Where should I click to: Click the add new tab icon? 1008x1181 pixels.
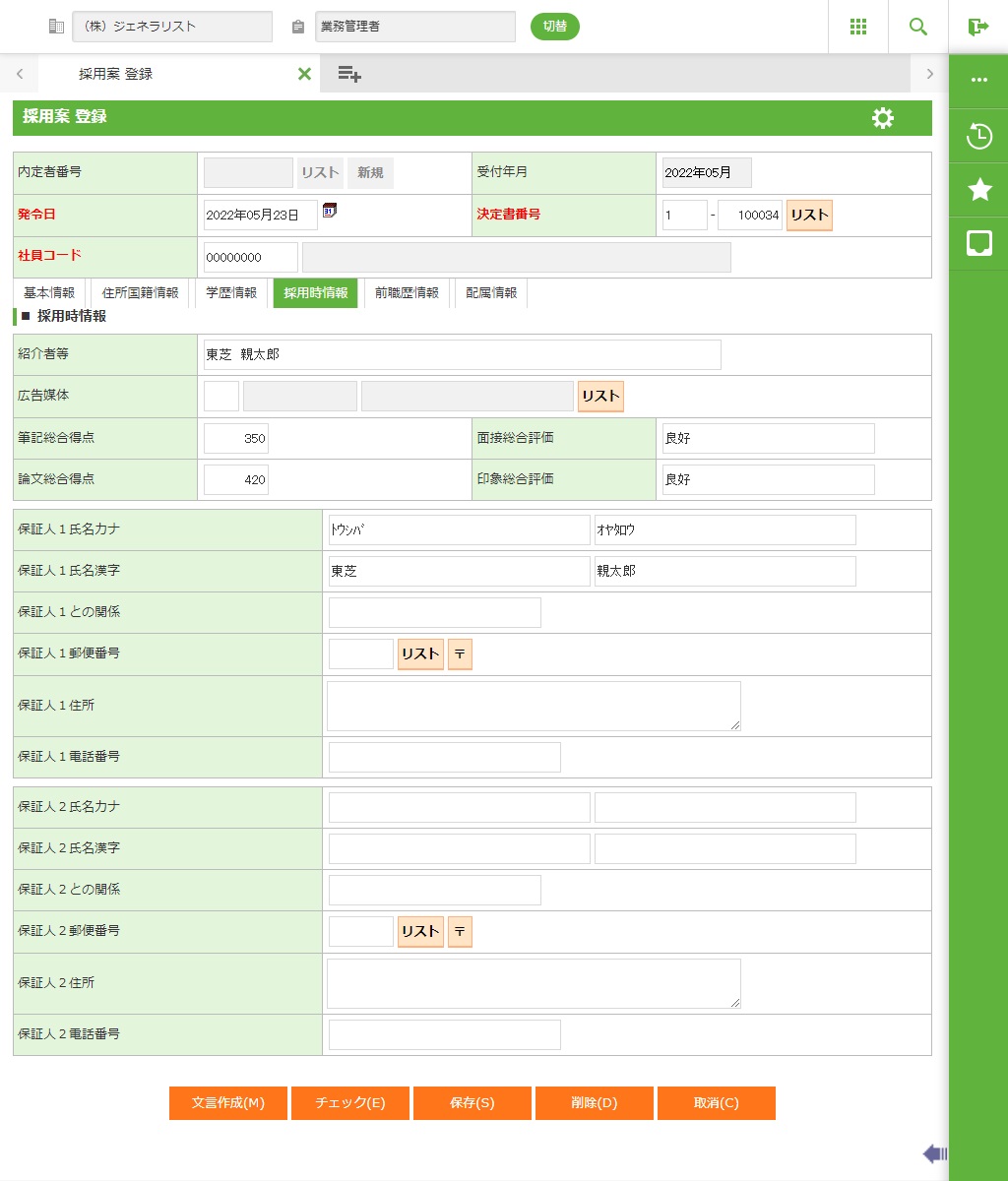(x=349, y=74)
